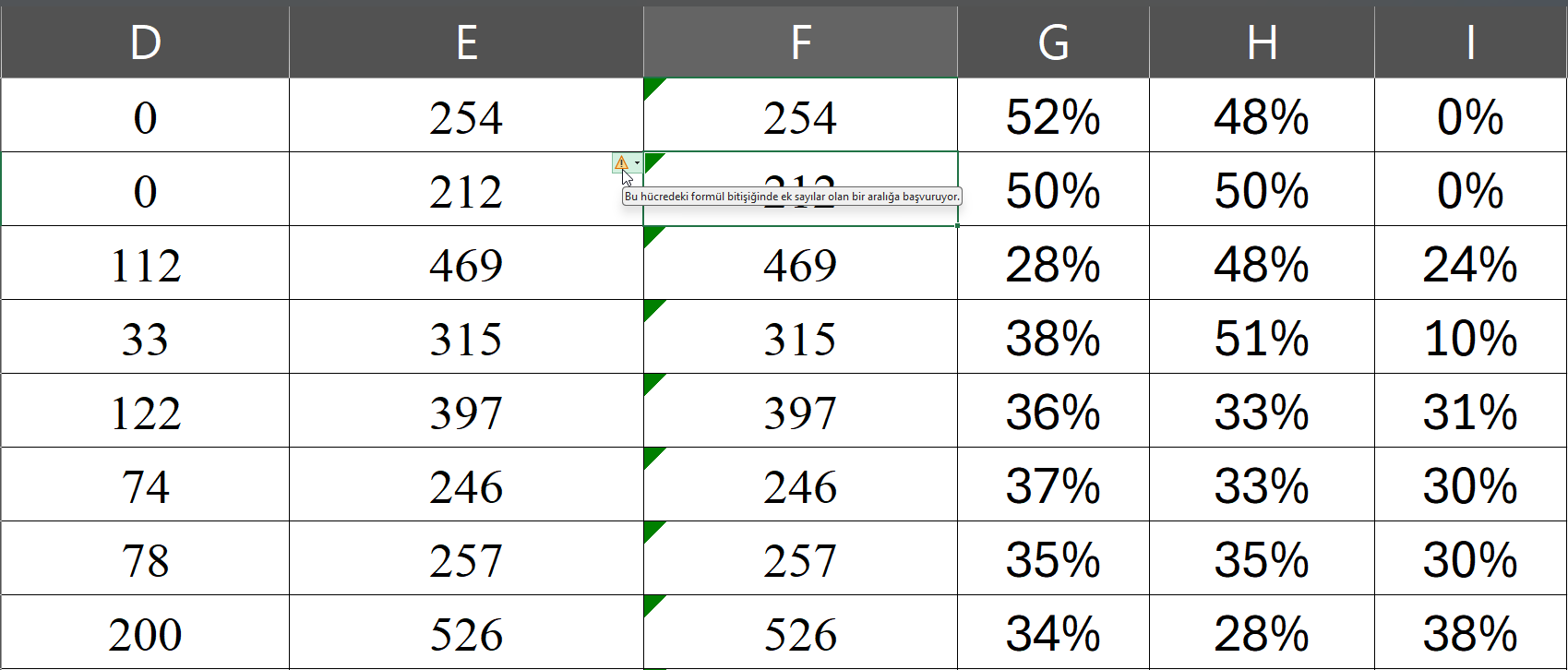Select column F by clicking its header

pyautogui.click(x=799, y=39)
